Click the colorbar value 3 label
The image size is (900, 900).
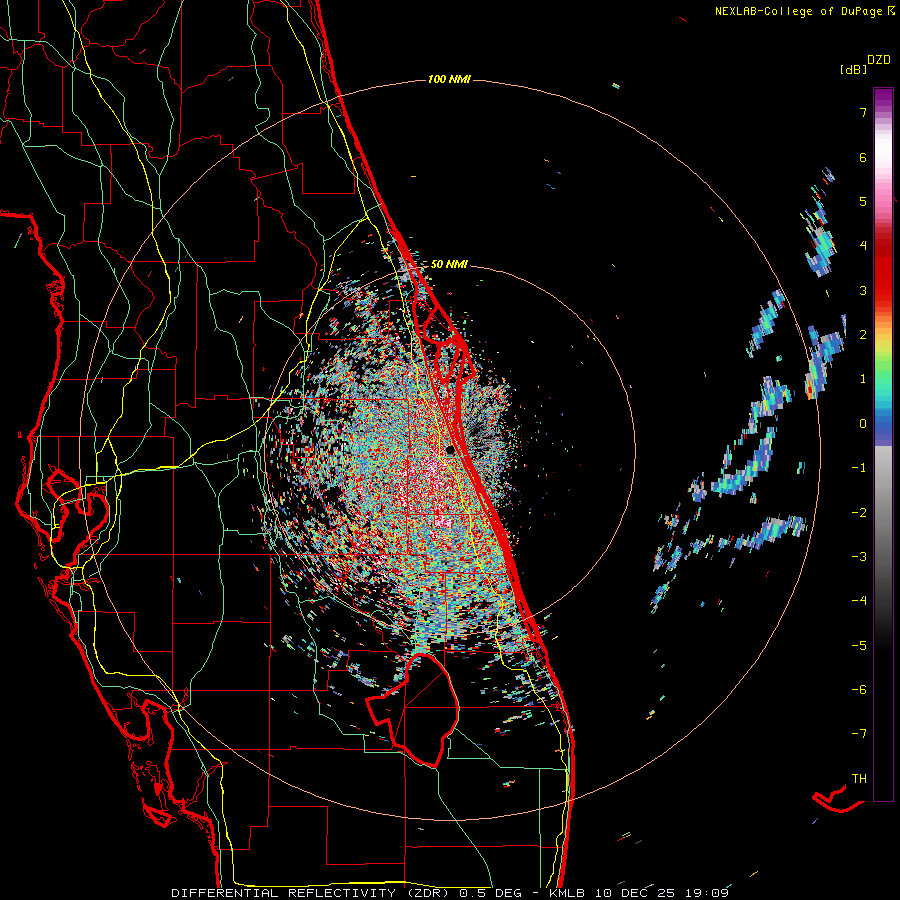pyautogui.click(x=863, y=290)
